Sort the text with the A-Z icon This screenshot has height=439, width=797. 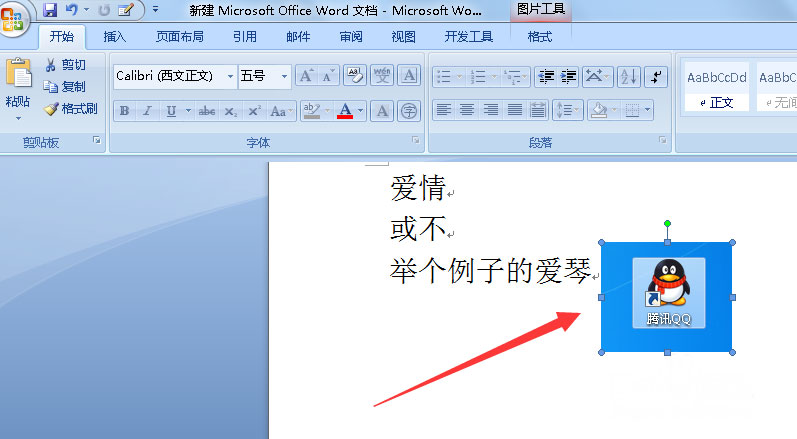pyautogui.click(x=629, y=77)
